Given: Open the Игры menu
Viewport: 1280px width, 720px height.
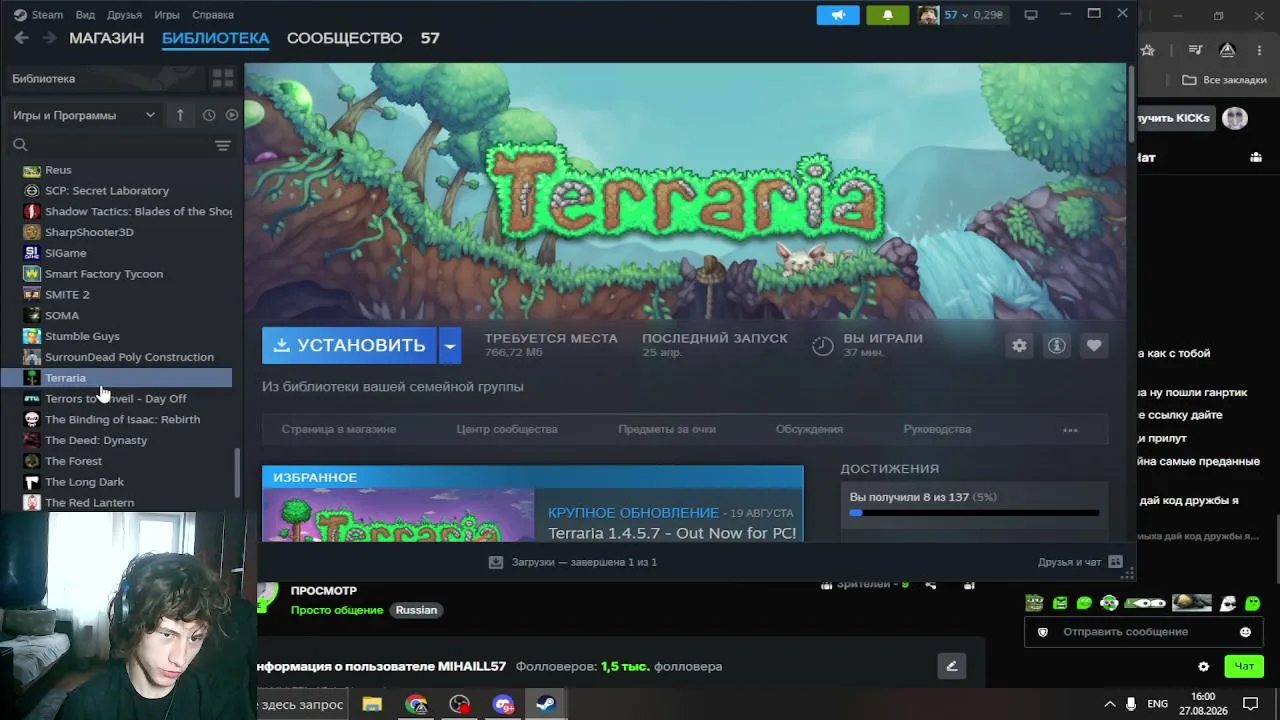Looking at the screenshot, I should [167, 15].
